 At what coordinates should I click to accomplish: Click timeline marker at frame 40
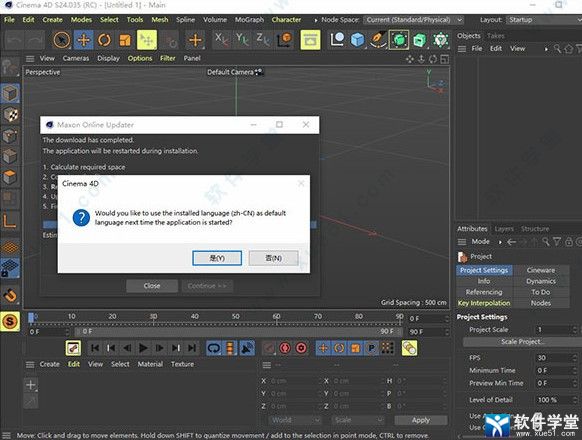(x=194, y=317)
